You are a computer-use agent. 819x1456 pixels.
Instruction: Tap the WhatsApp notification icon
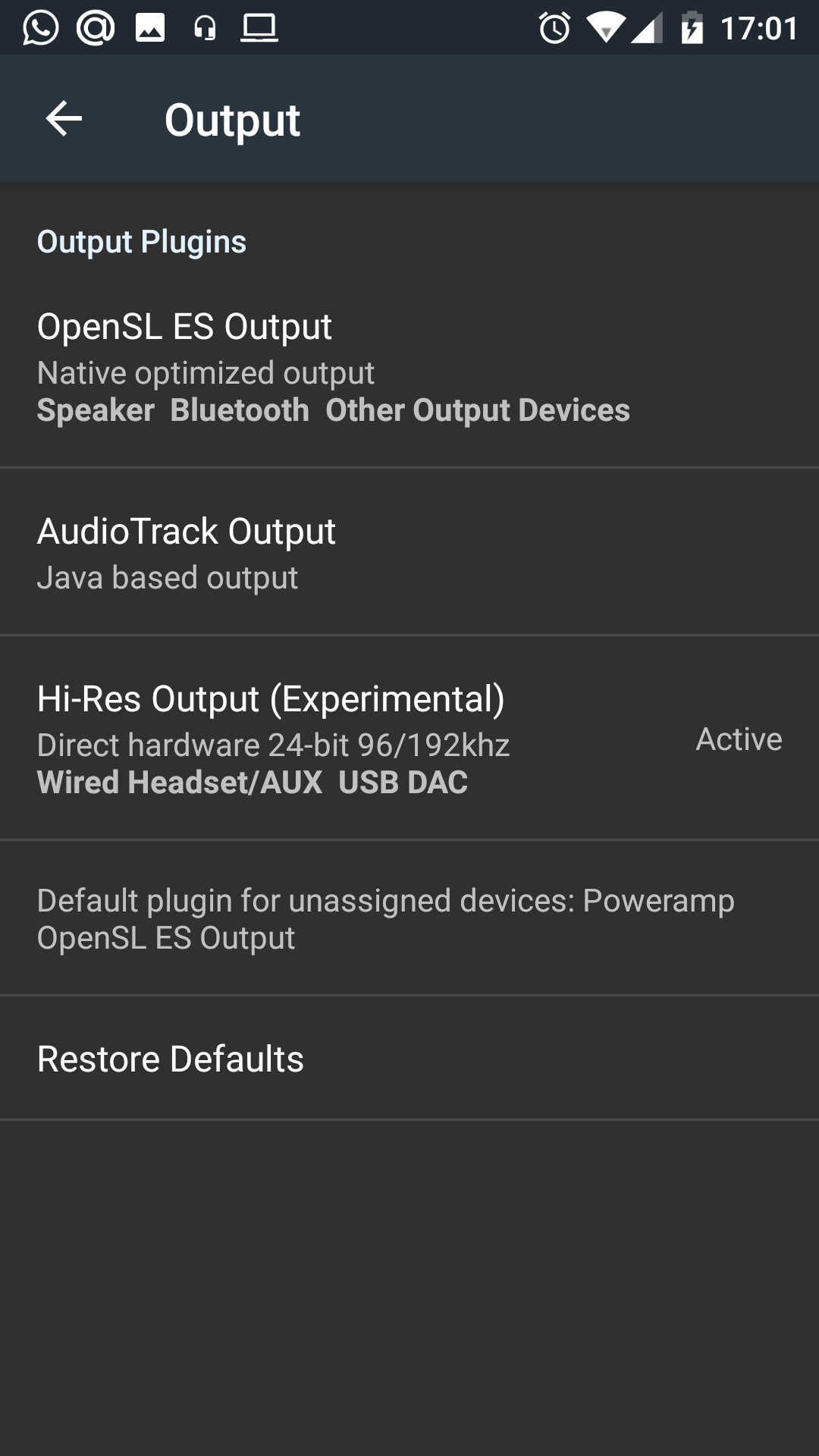pyautogui.click(x=40, y=29)
